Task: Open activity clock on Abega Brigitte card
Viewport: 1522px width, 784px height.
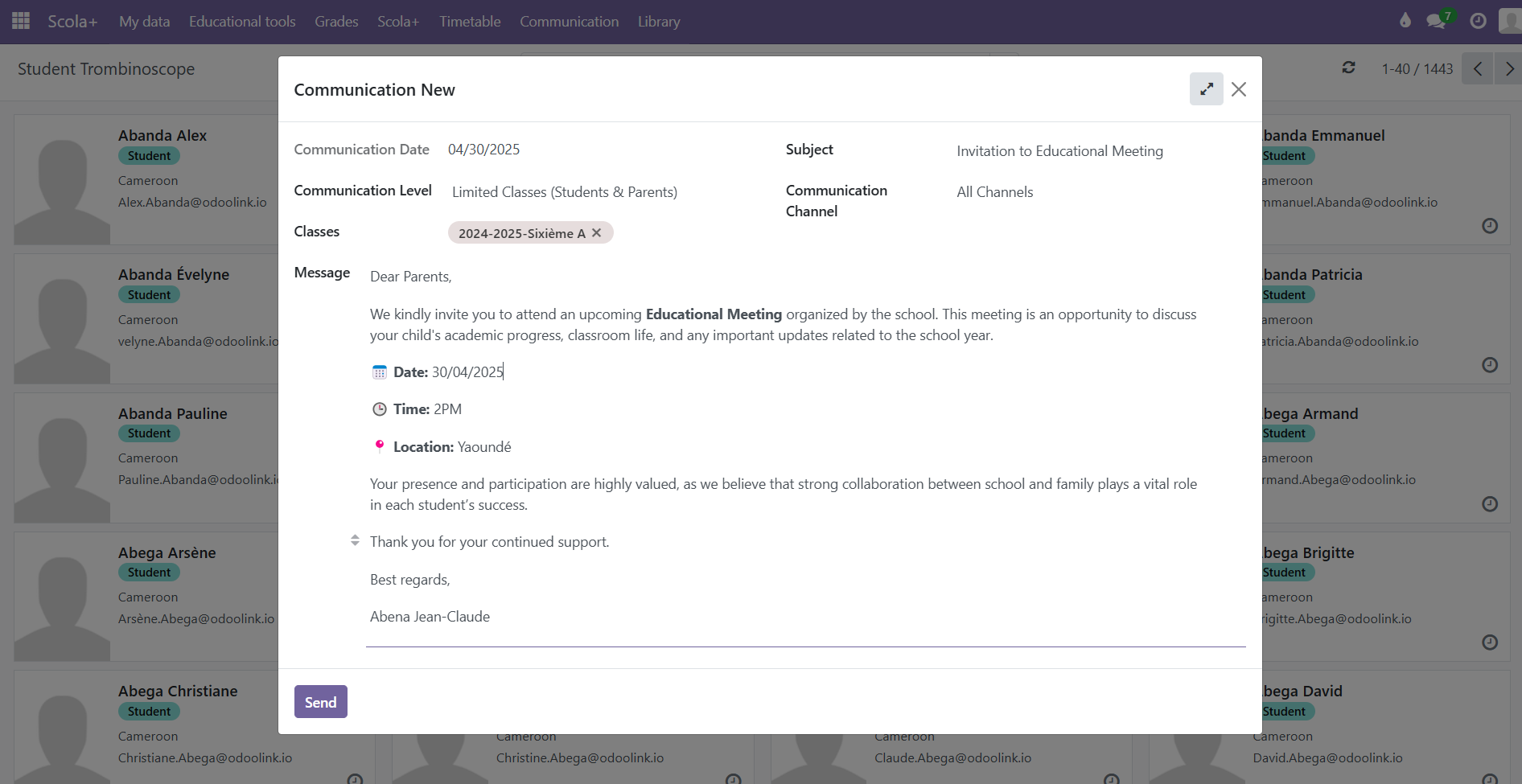Action: click(1490, 642)
